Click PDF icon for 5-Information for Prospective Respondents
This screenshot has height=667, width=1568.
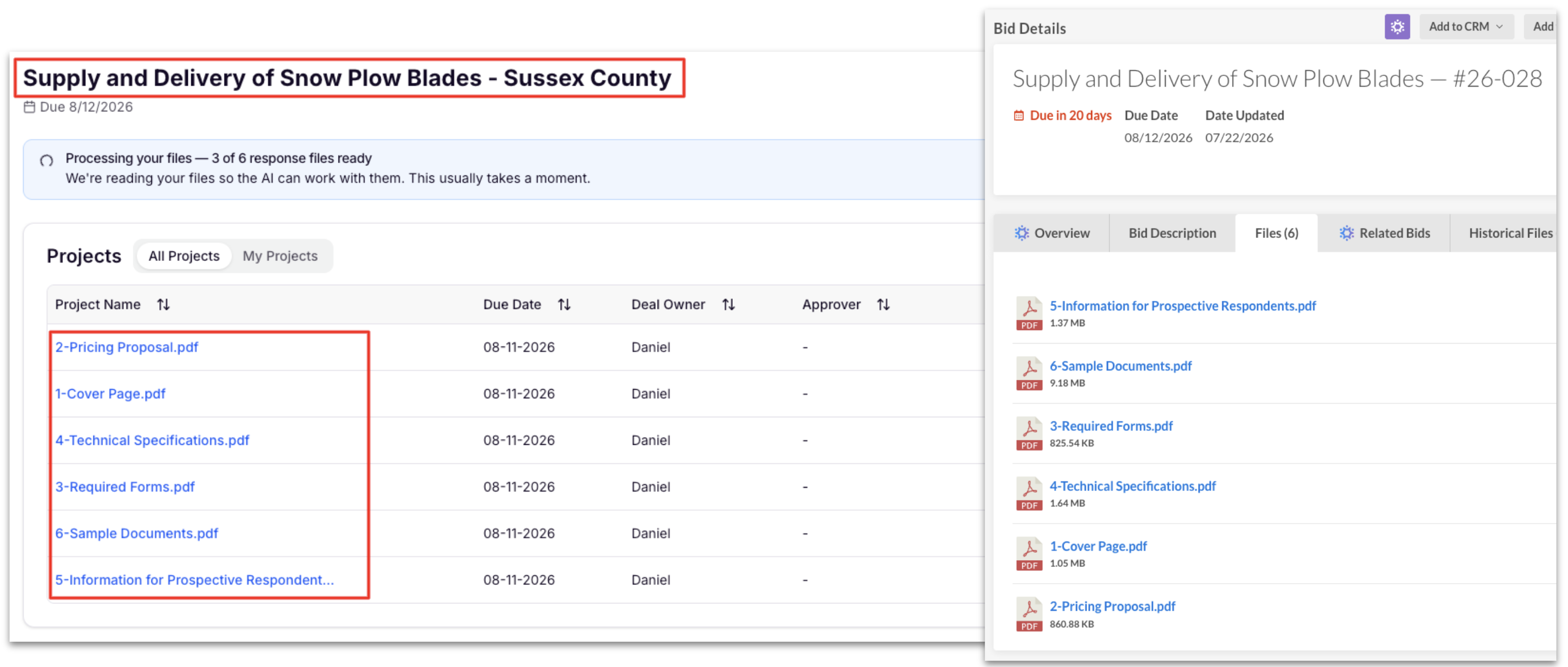1029,313
